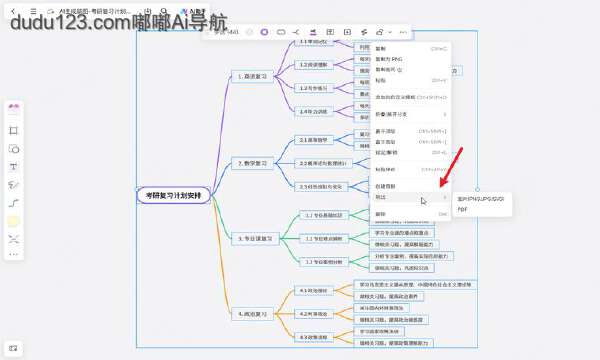Select 图片(PNG/JPG/SVG) export option
Image resolution: width=600 pixels, height=360 pixels.
click(481, 199)
